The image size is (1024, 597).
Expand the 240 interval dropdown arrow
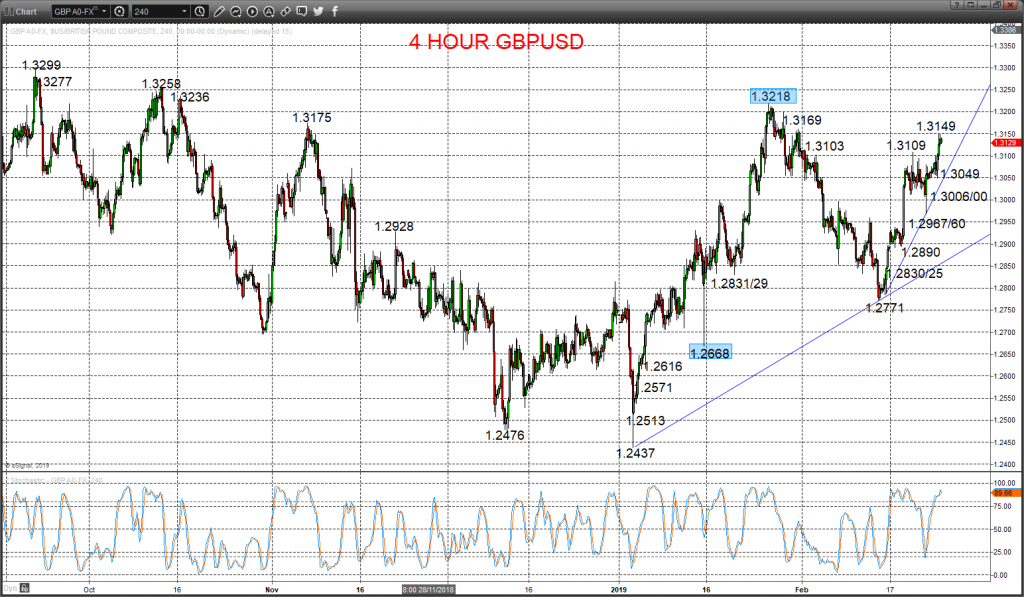pyautogui.click(x=184, y=11)
